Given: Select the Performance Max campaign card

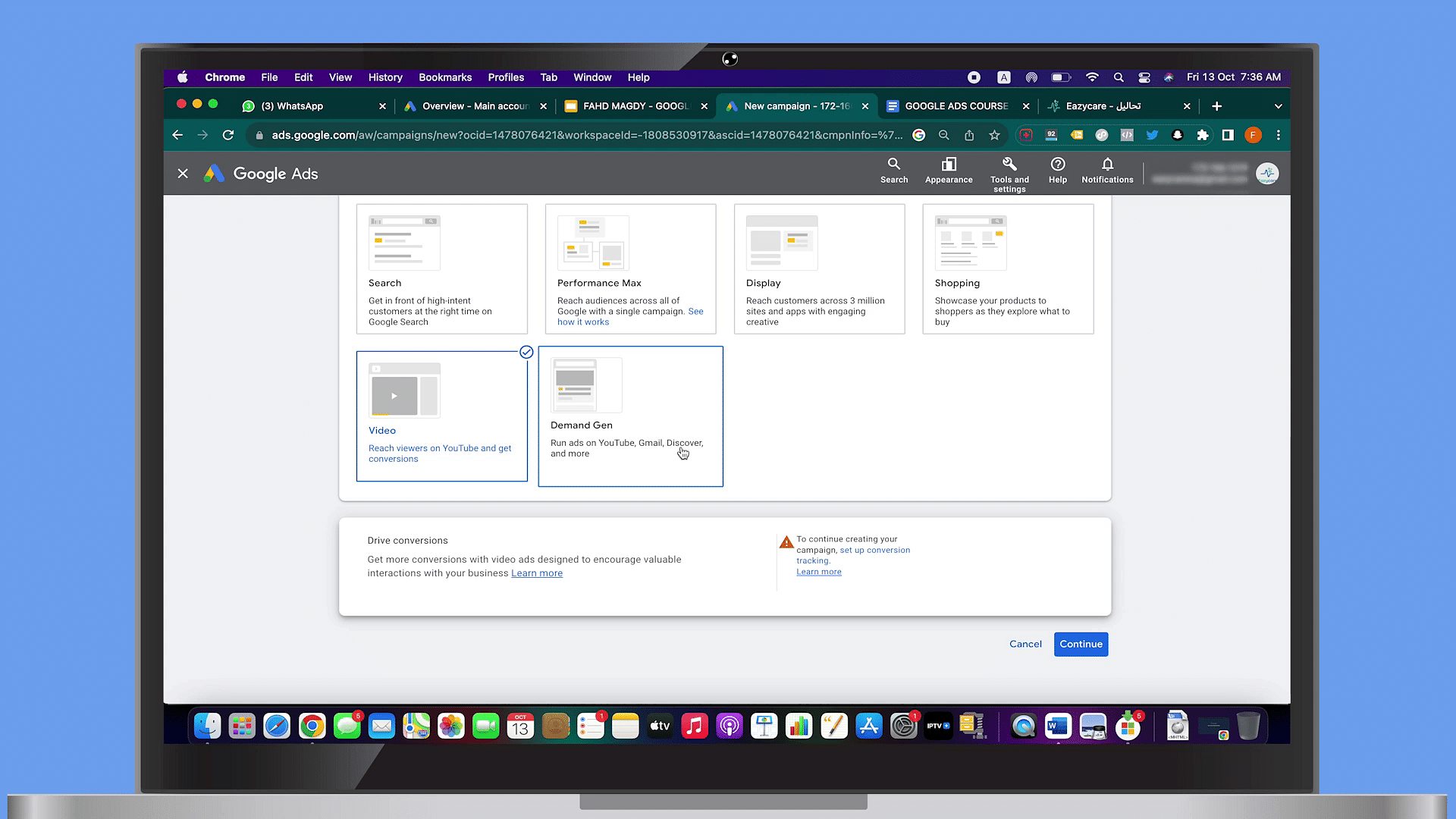Looking at the screenshot, I should (631, 268).
